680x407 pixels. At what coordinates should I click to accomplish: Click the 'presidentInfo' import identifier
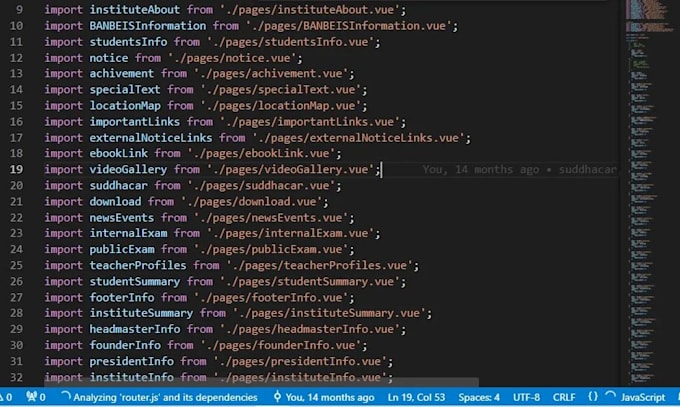pos(131,361)
